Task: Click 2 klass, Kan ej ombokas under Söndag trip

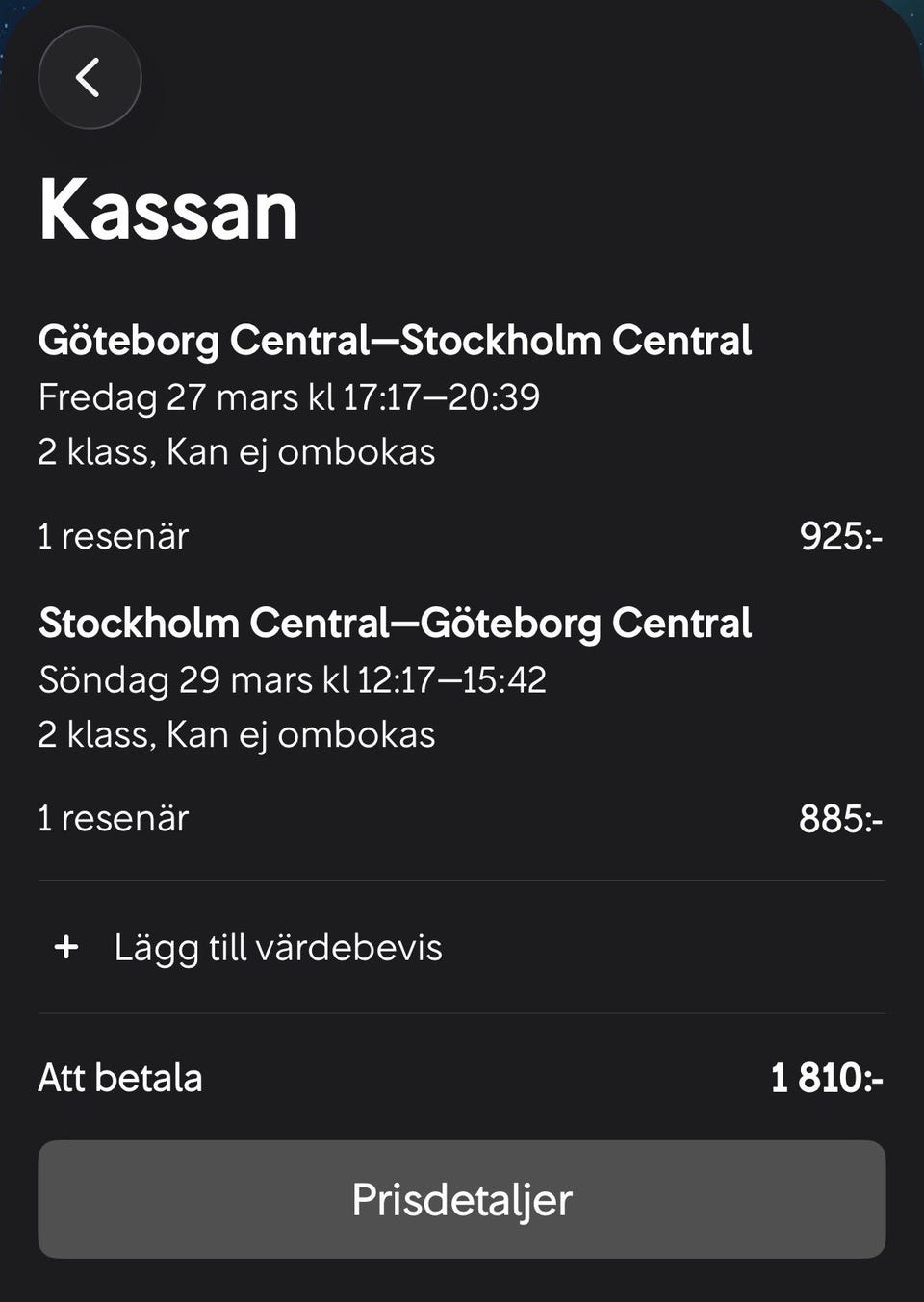Action: [x=237, y=734]
